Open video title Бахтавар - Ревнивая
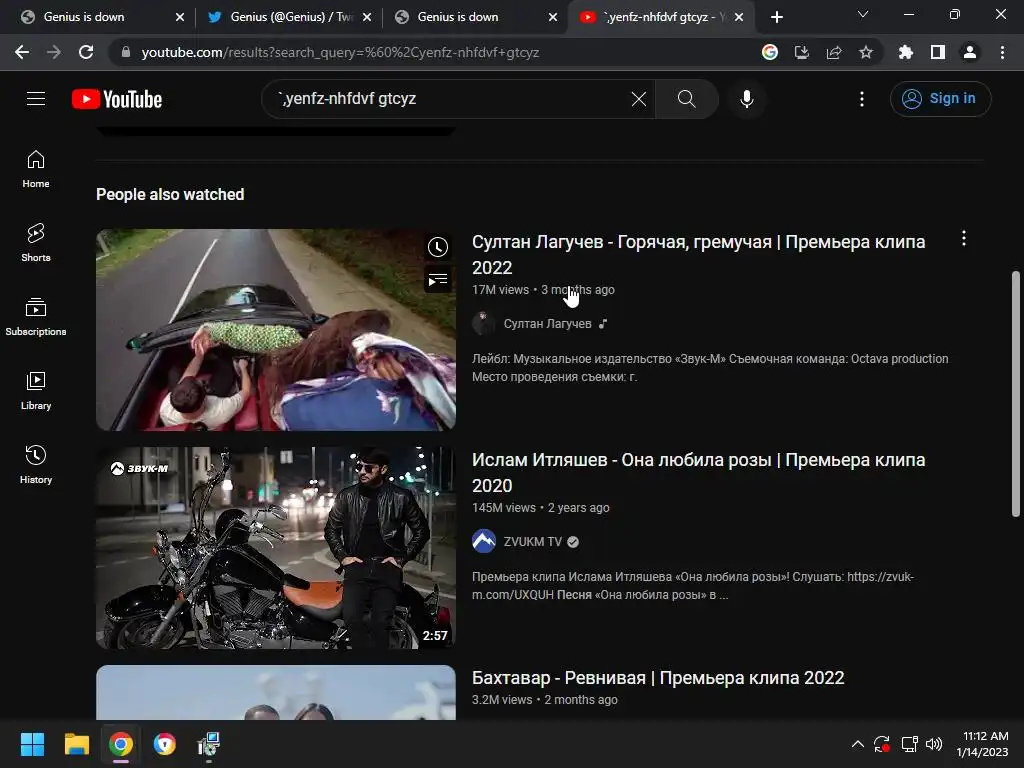This screenshot has height=768, width=1024. point(658,678)
